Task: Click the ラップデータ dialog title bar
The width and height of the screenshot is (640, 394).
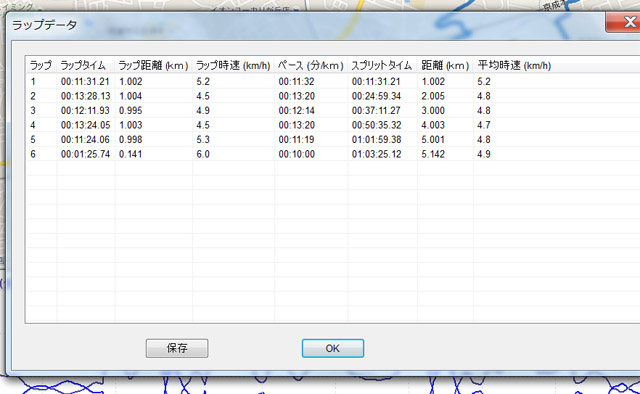Action: coord(306,25)
